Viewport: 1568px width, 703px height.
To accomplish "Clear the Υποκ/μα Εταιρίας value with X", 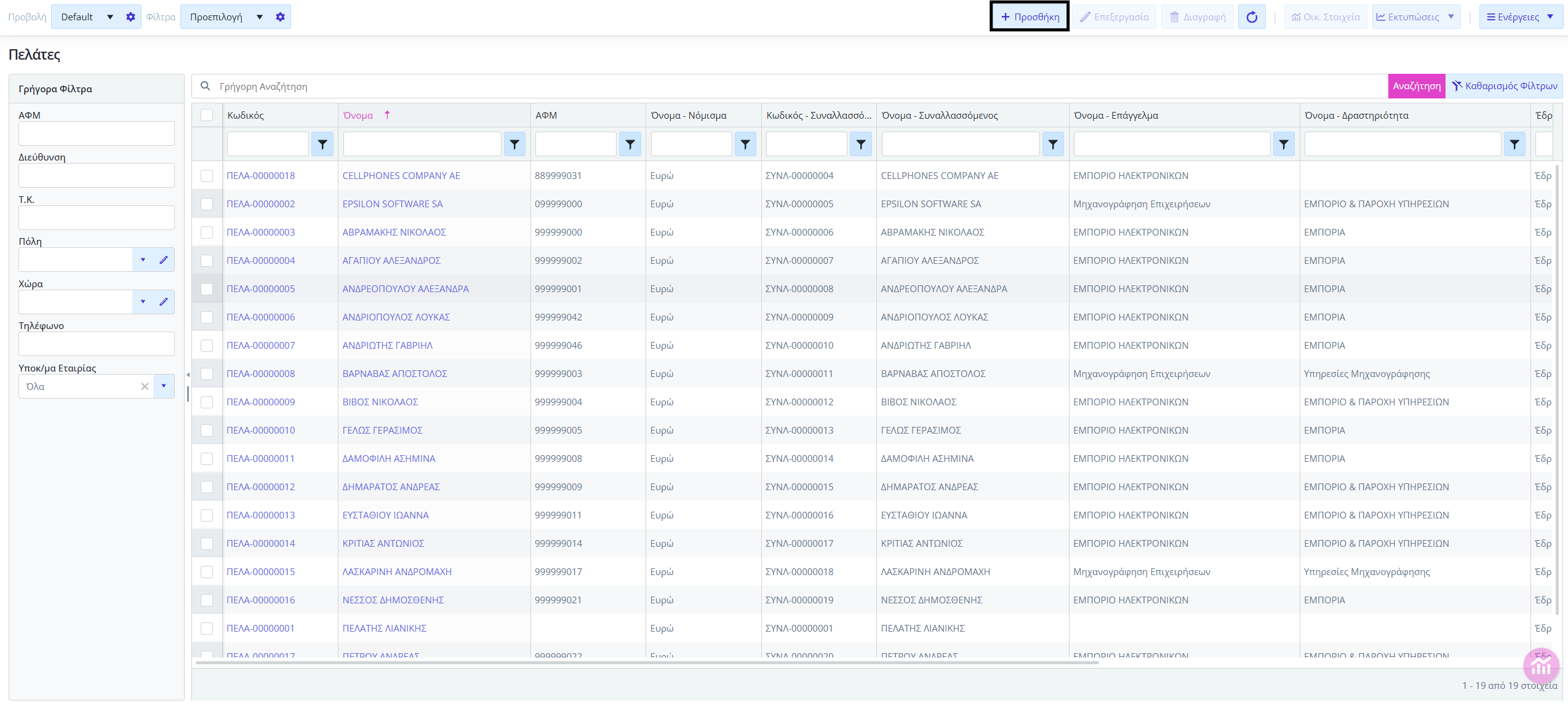I will coord(145,387).
